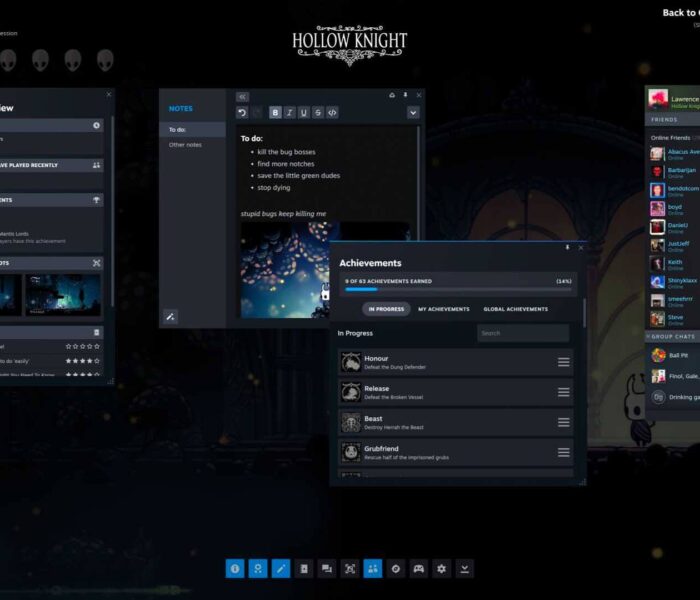Screen dimensions: 700x600
Task: Pin the Notes window
Action: (x=405, y=95)
